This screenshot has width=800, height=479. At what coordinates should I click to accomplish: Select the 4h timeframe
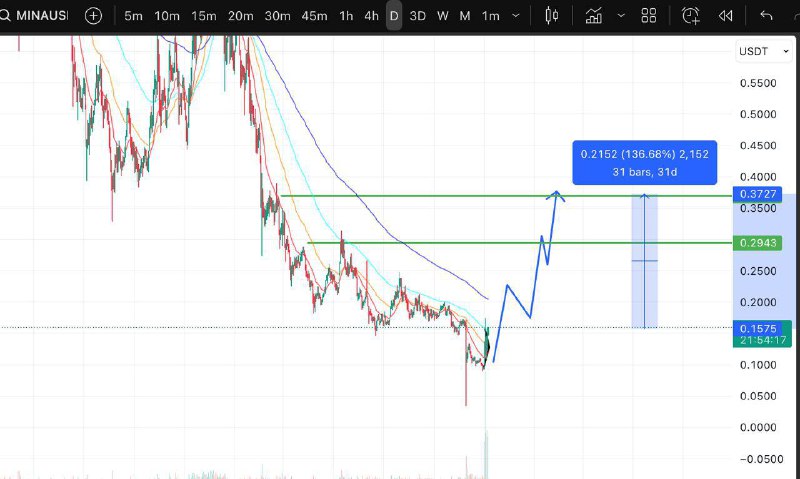click(x=371, y=16)
